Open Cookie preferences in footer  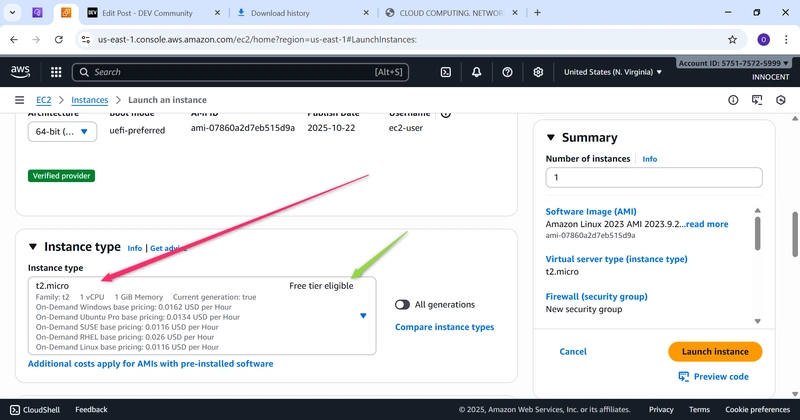pos(758,409)
